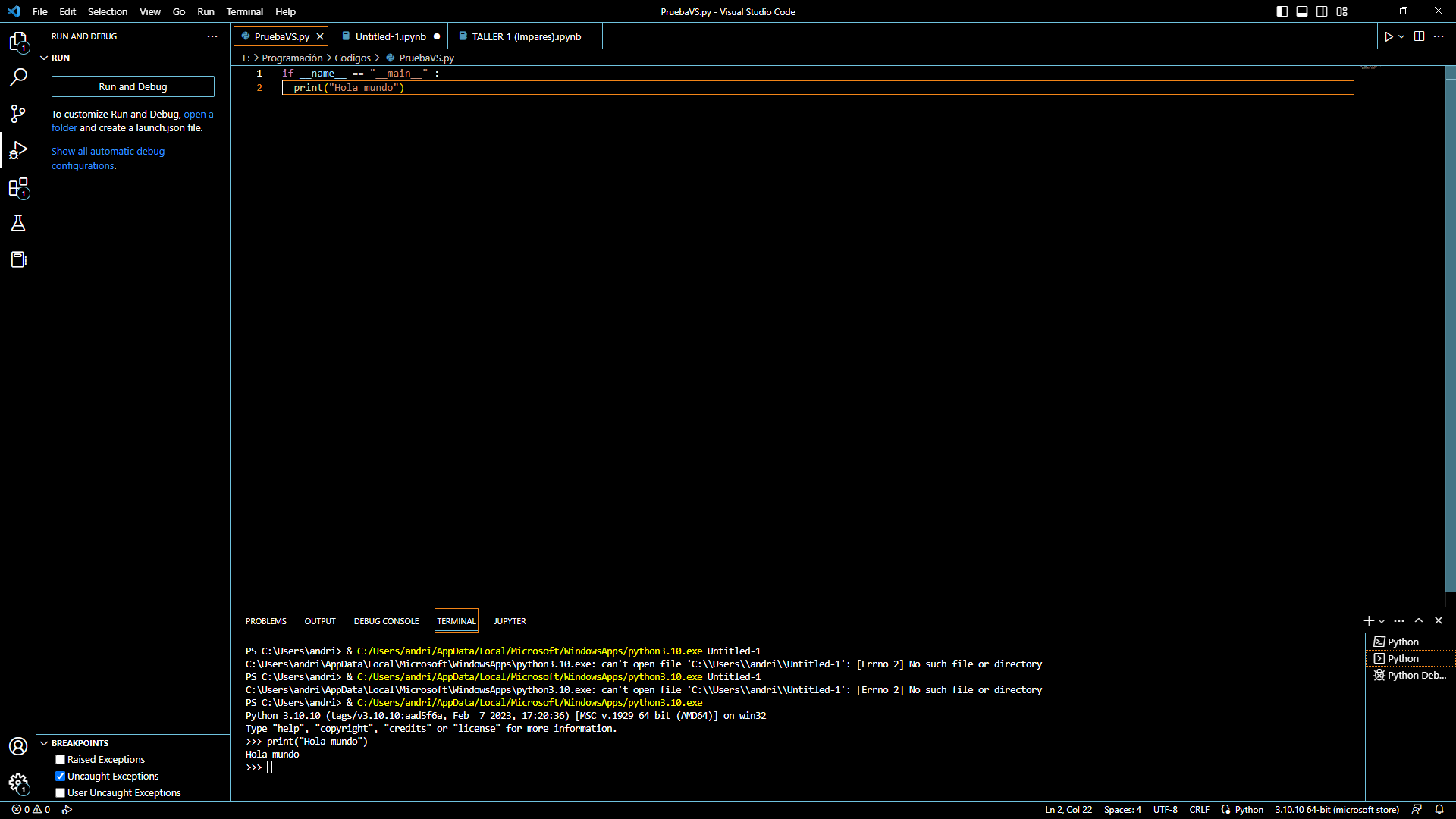Open the Source Control view
Image resolution: width=1456 pixels, height=819 pixels.
click(x=18, y=114)
